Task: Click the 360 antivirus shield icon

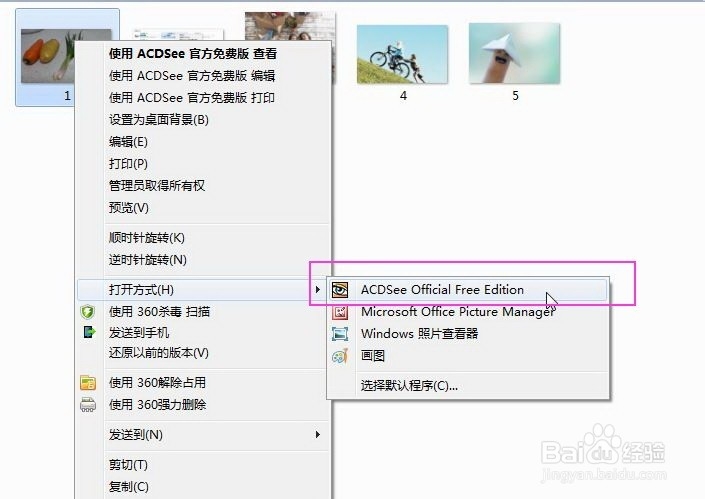Action: tap(88, 312)
